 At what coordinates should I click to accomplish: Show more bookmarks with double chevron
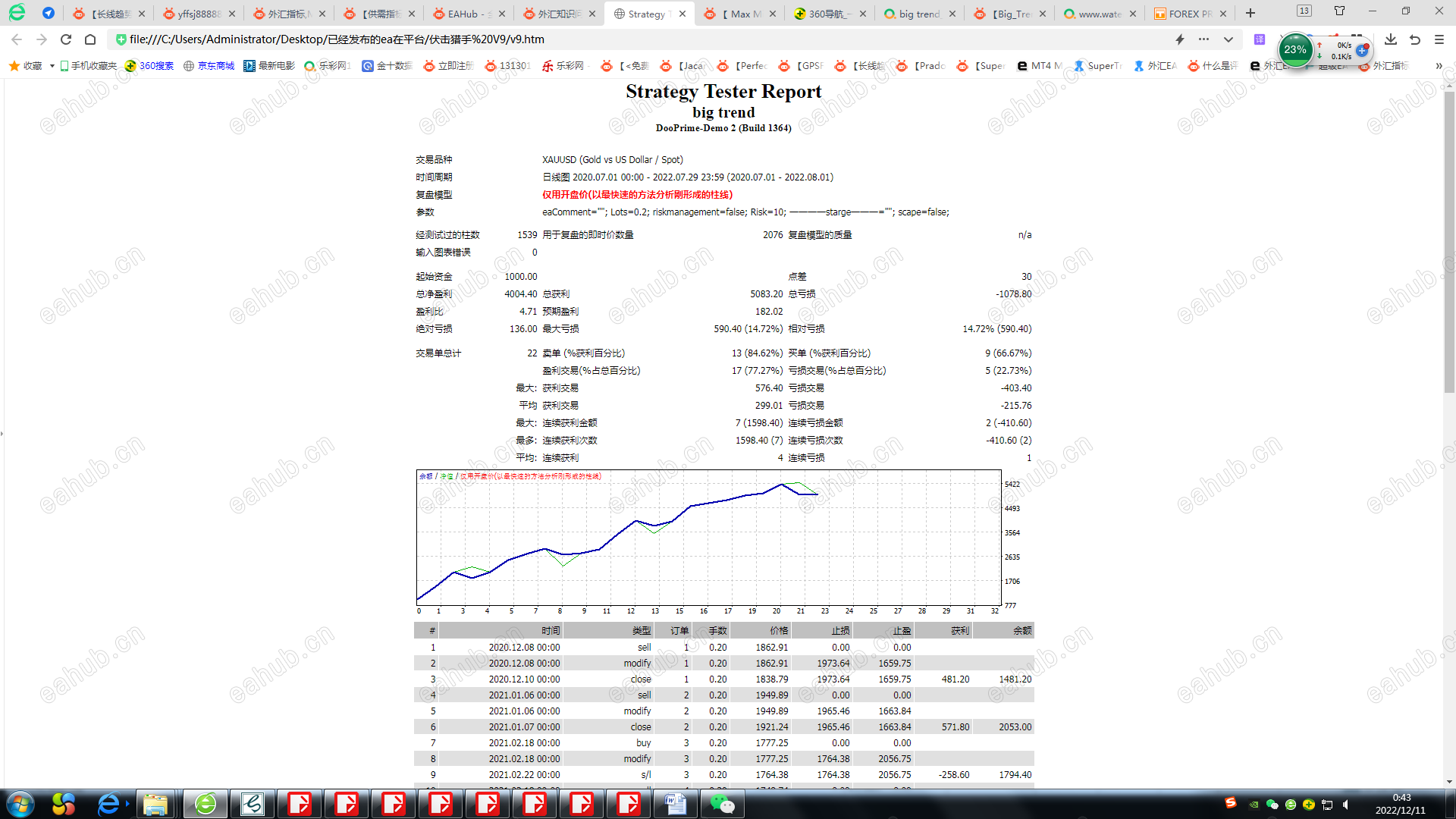1439,66
